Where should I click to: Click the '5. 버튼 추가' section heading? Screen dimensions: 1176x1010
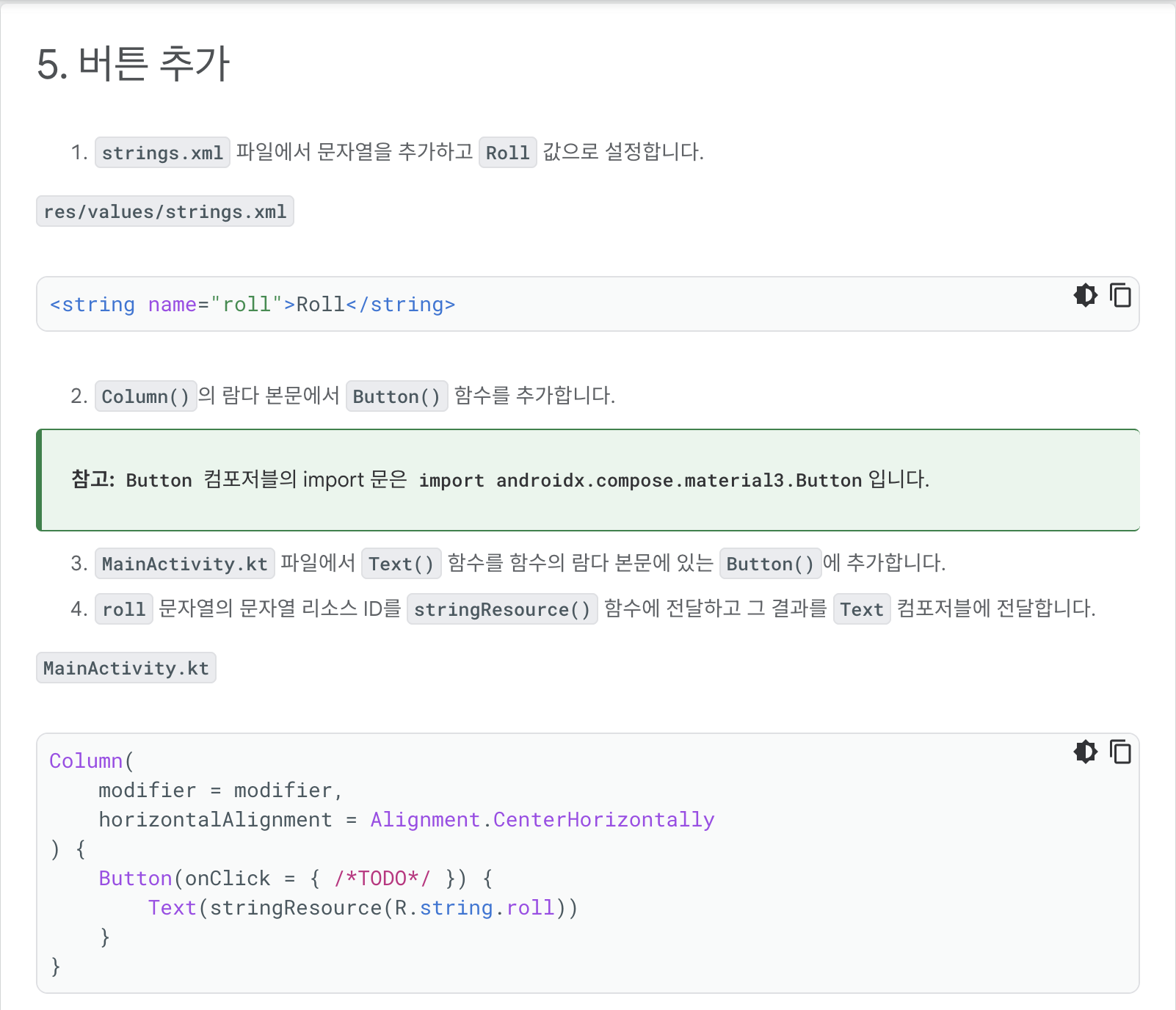pyautogui.click(x=134, y=63)
